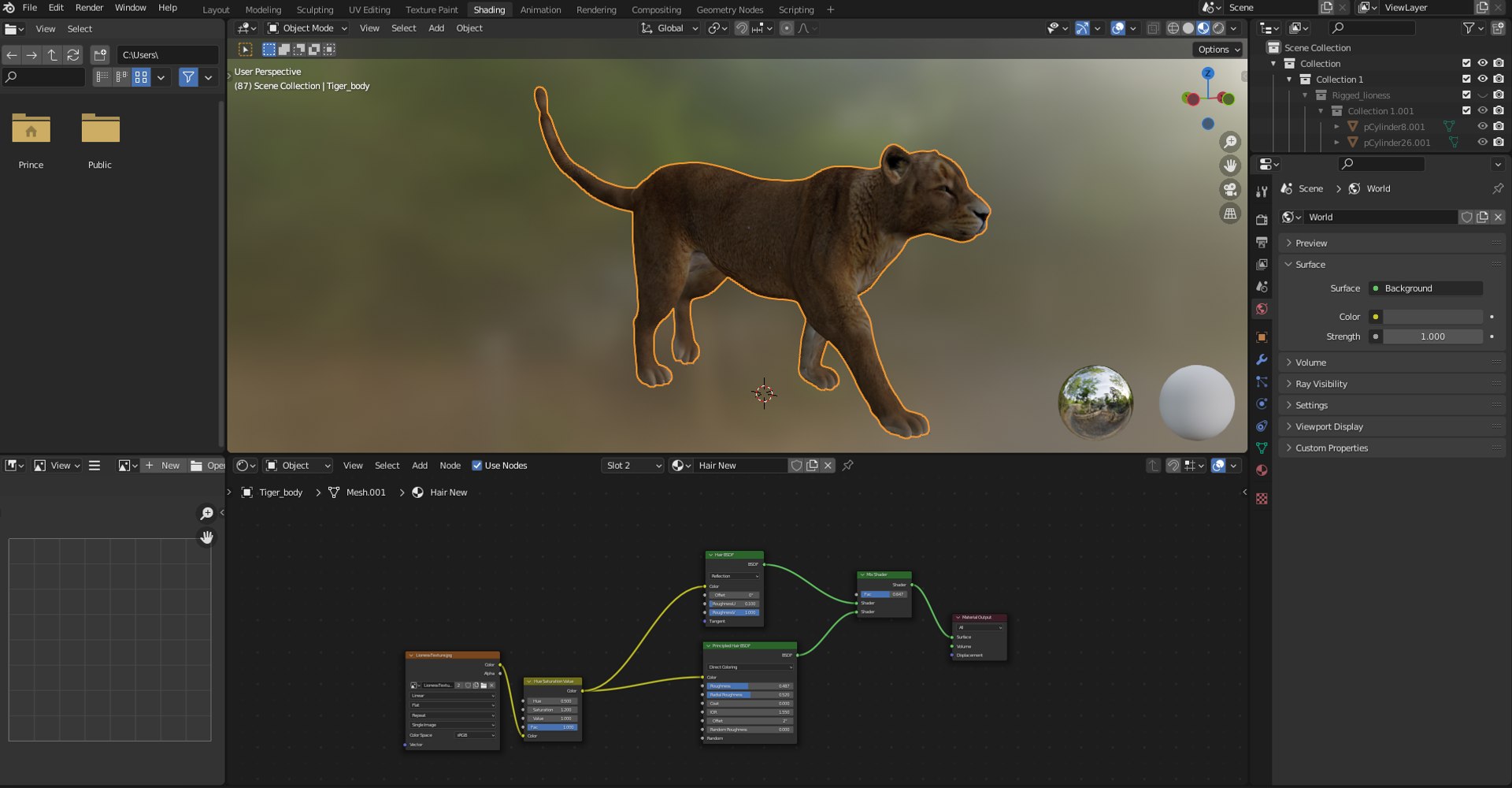
Task: Click Tiger_body in node editor breadcrumb
Action: point(280,492)
